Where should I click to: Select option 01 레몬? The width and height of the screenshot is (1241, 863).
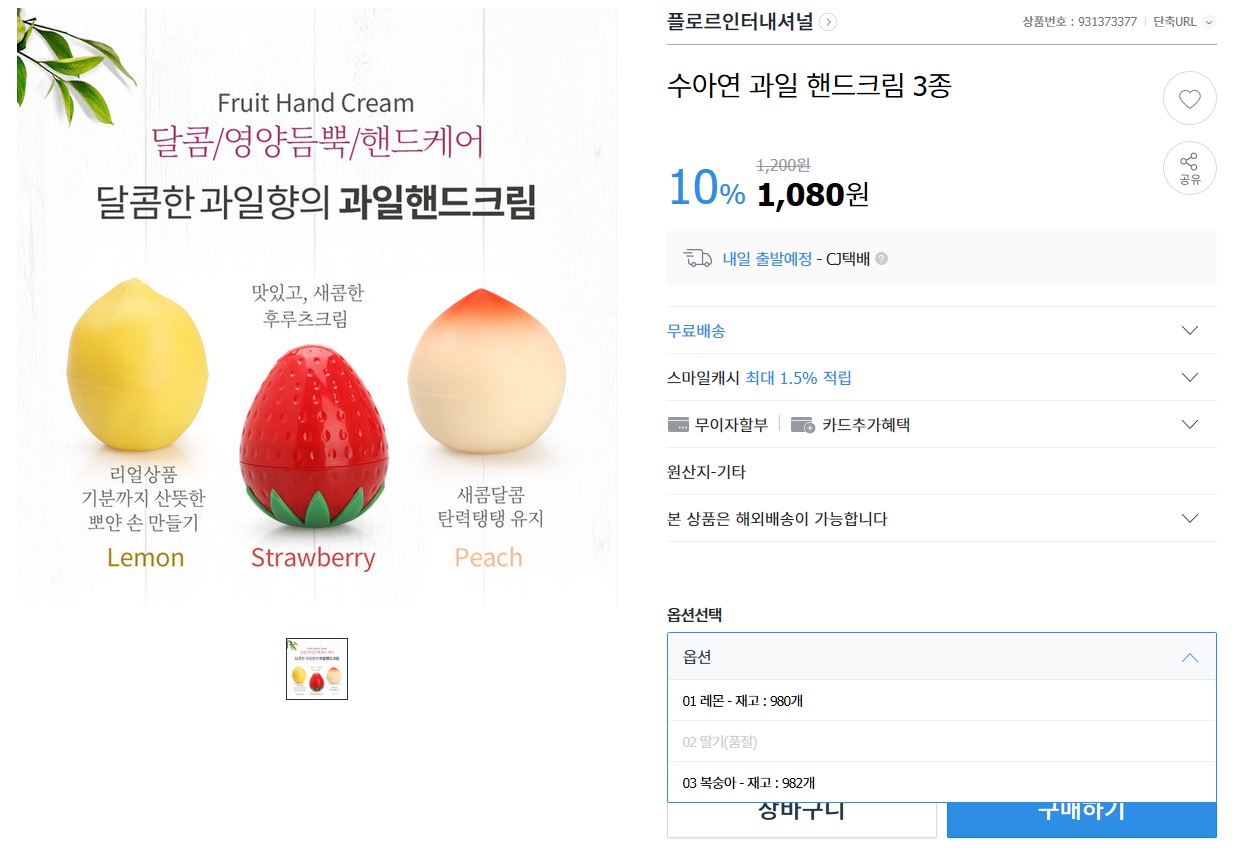pos(742,701)
